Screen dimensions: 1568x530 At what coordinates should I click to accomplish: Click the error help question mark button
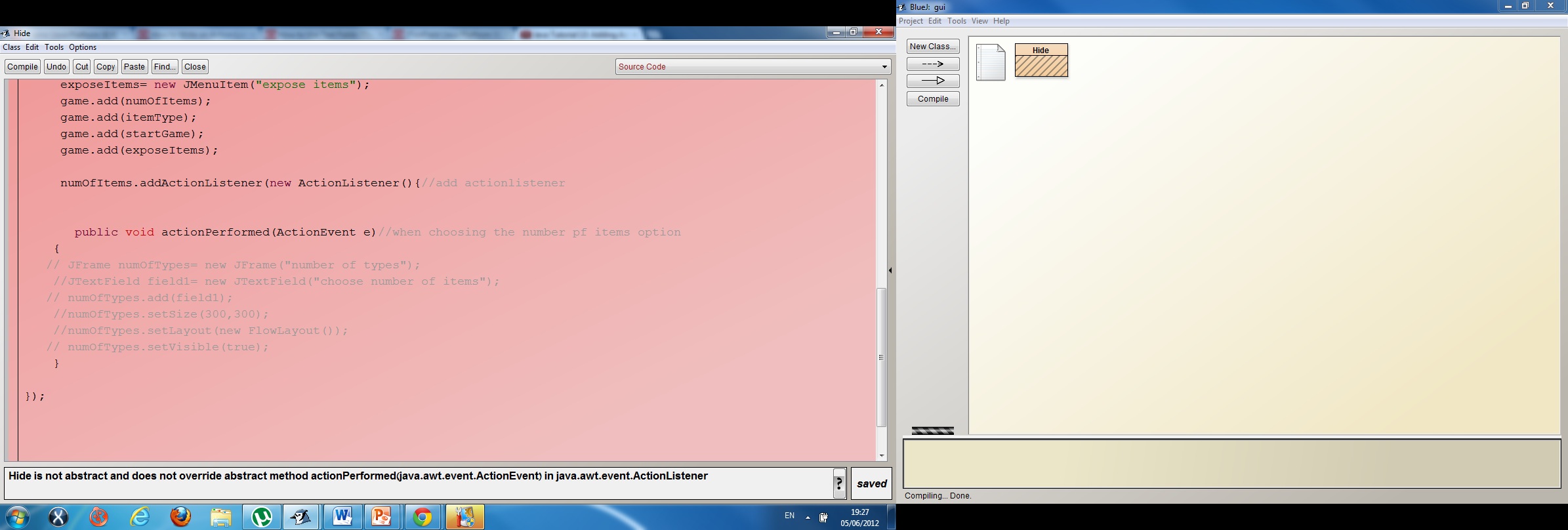point(839,484)
